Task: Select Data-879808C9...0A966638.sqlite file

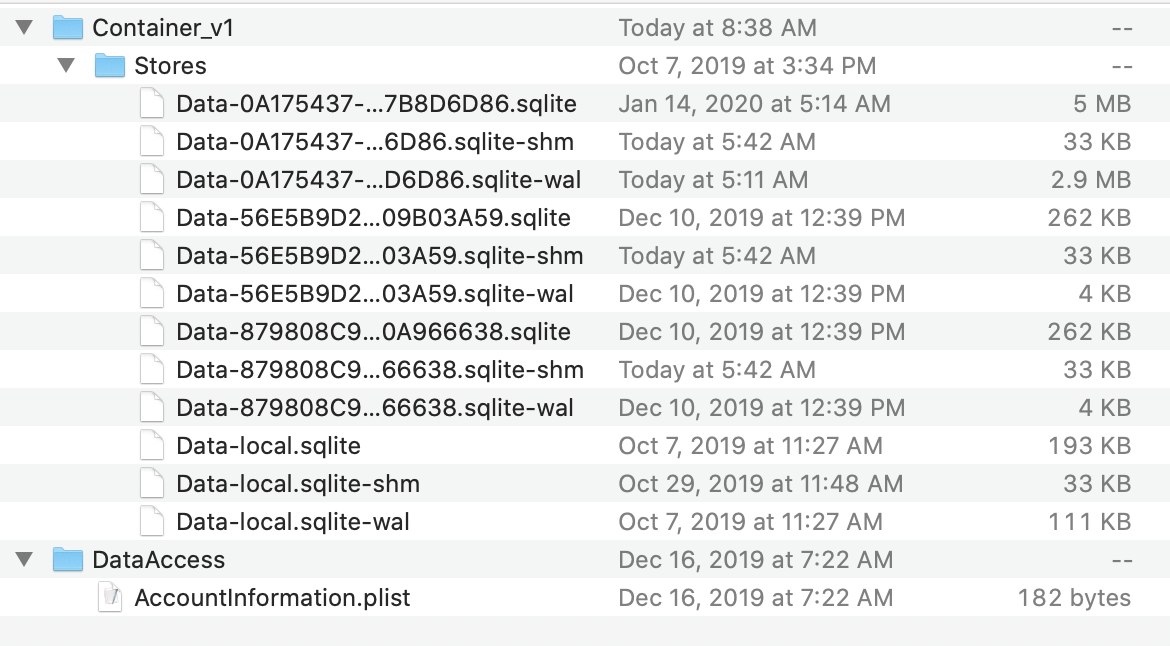Action: [x=373, y=332]
